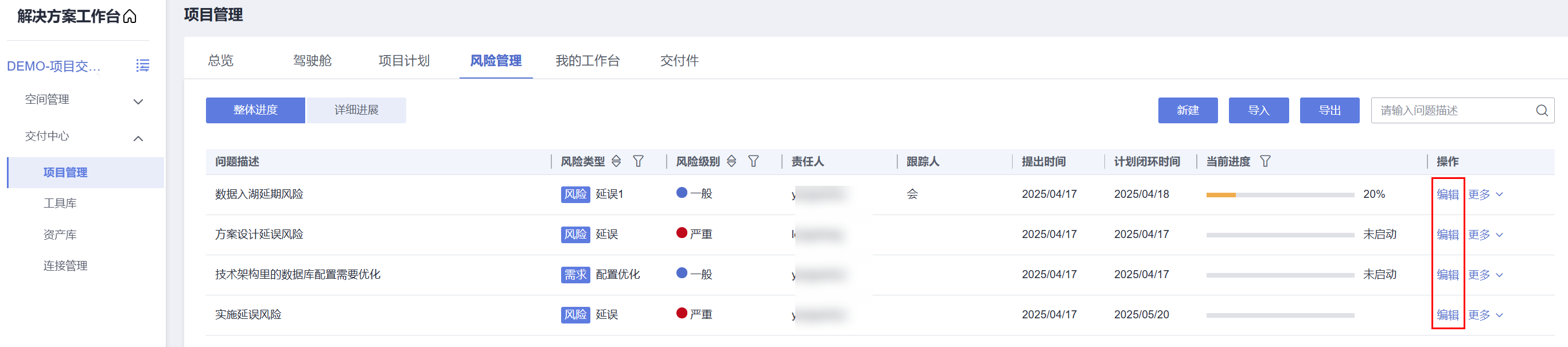Edit the 方案设计延误风险 row
1568x347 pixels.
coord(1448,235)
